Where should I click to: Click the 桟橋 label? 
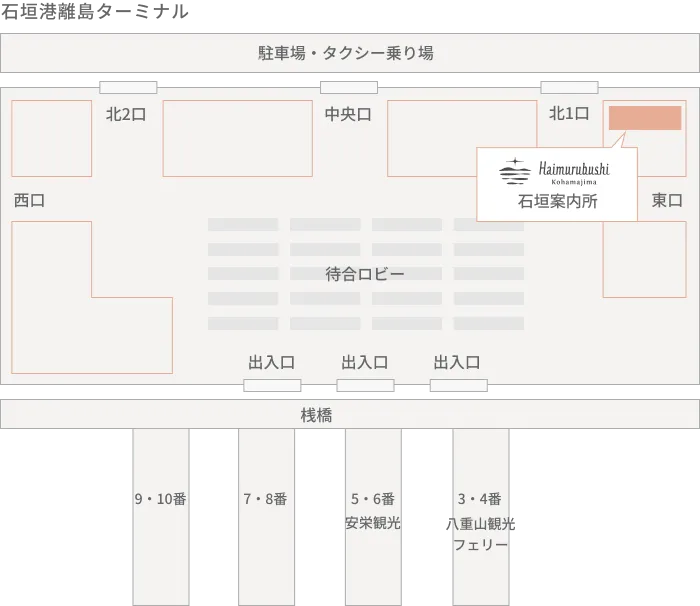point(316,415)
